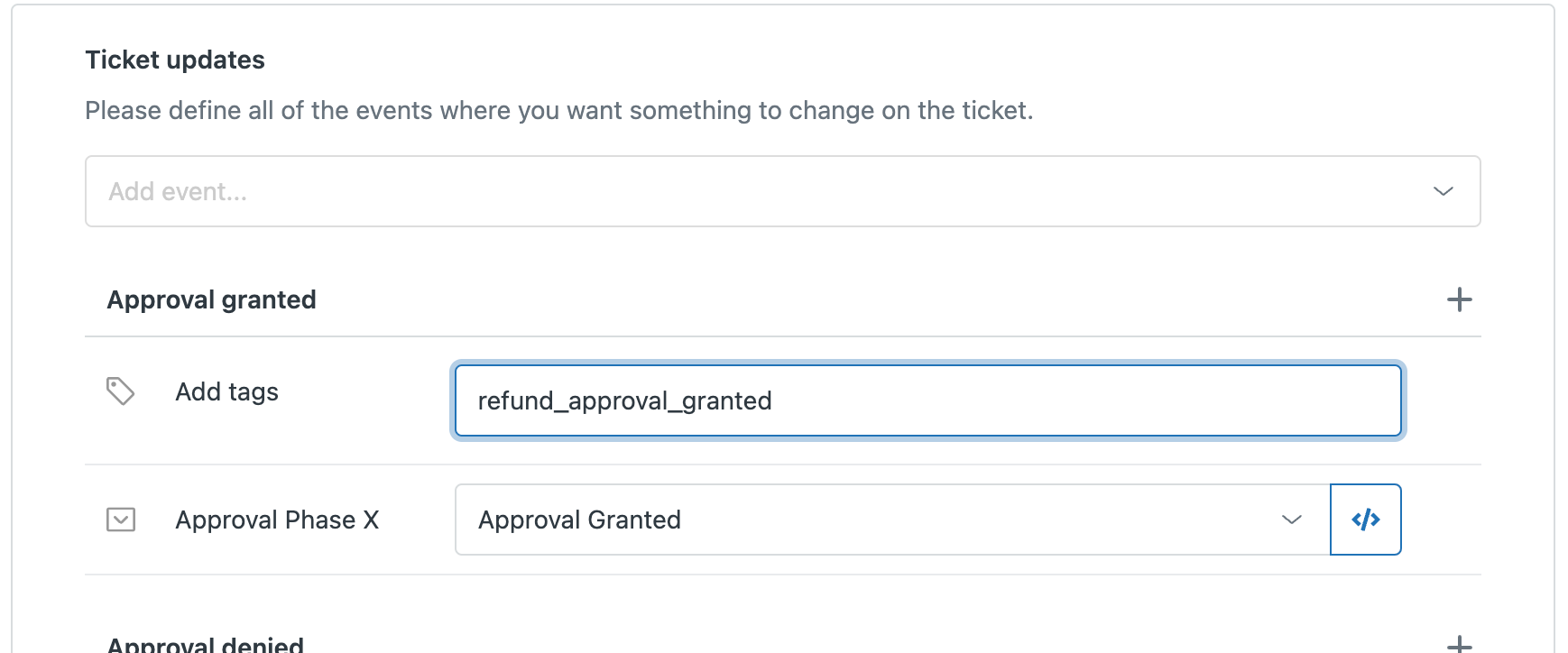The width and height of the screenshot is (1568, 653).
Task: Click the chevron on the Add event field
Action: [x=1443, y=190]
